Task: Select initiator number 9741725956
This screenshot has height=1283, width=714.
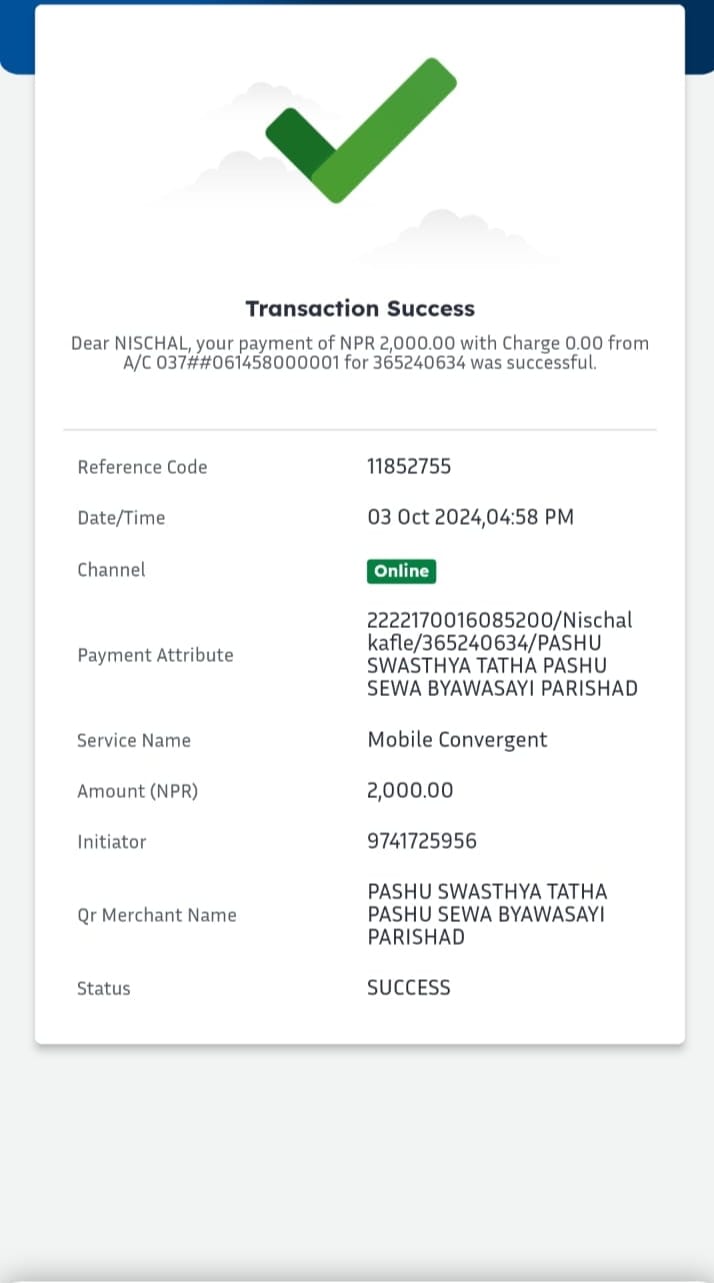Action: click(422, 841)
